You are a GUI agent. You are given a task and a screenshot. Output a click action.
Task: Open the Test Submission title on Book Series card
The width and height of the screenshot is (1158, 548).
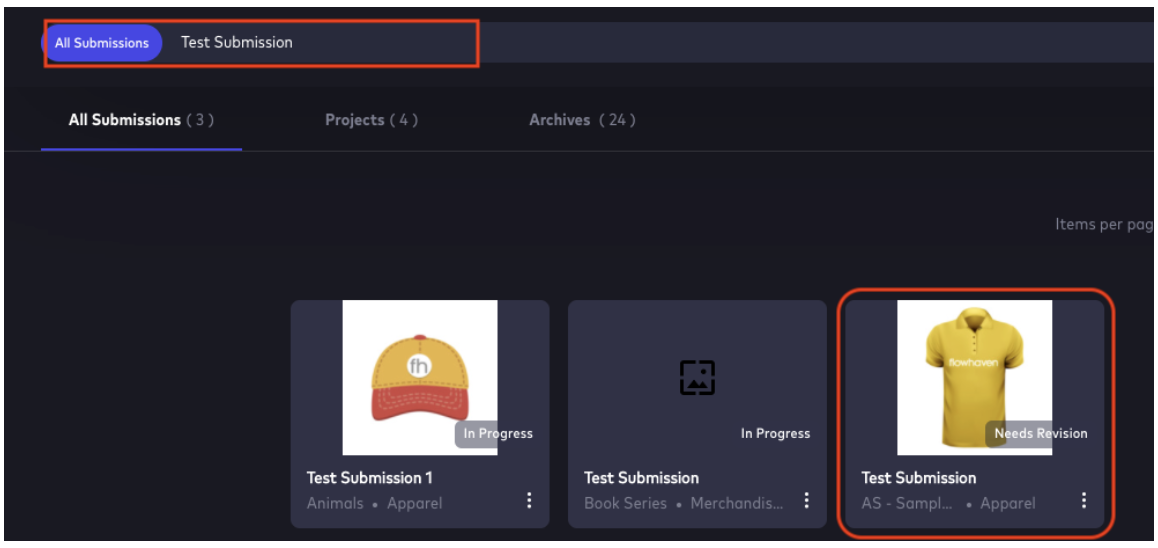(641, 478)
